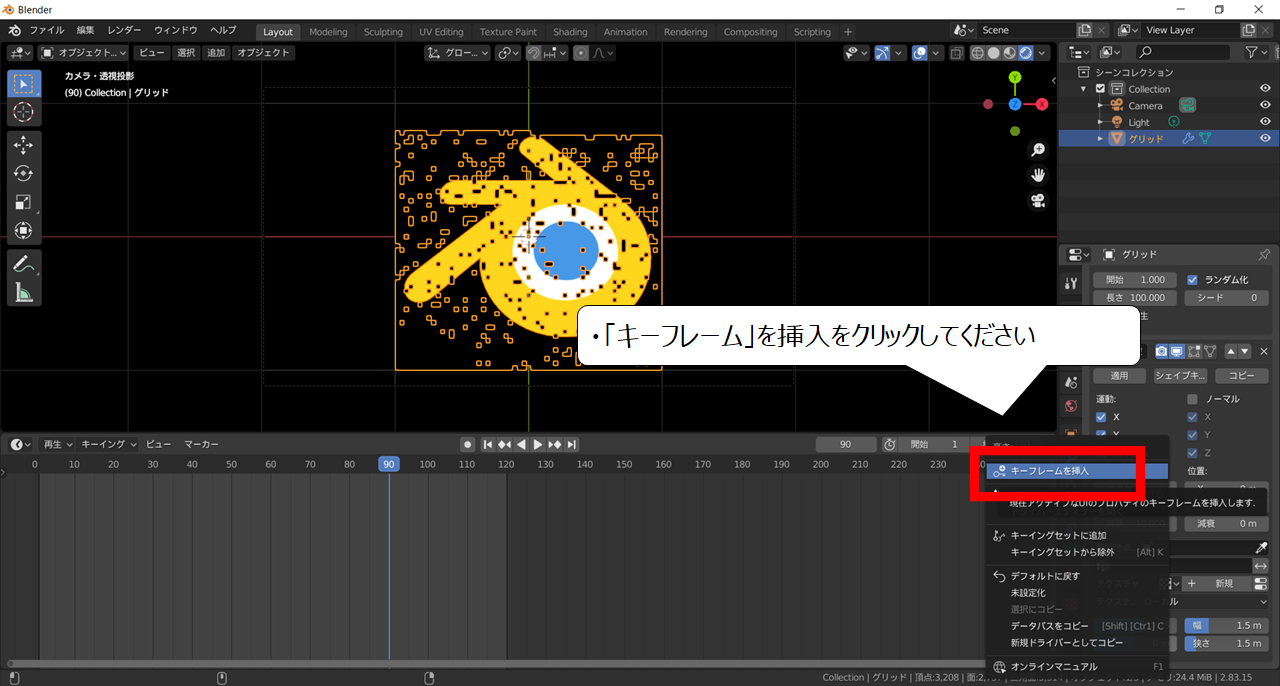Click the outliner search field

click(x=1182, y=52)
